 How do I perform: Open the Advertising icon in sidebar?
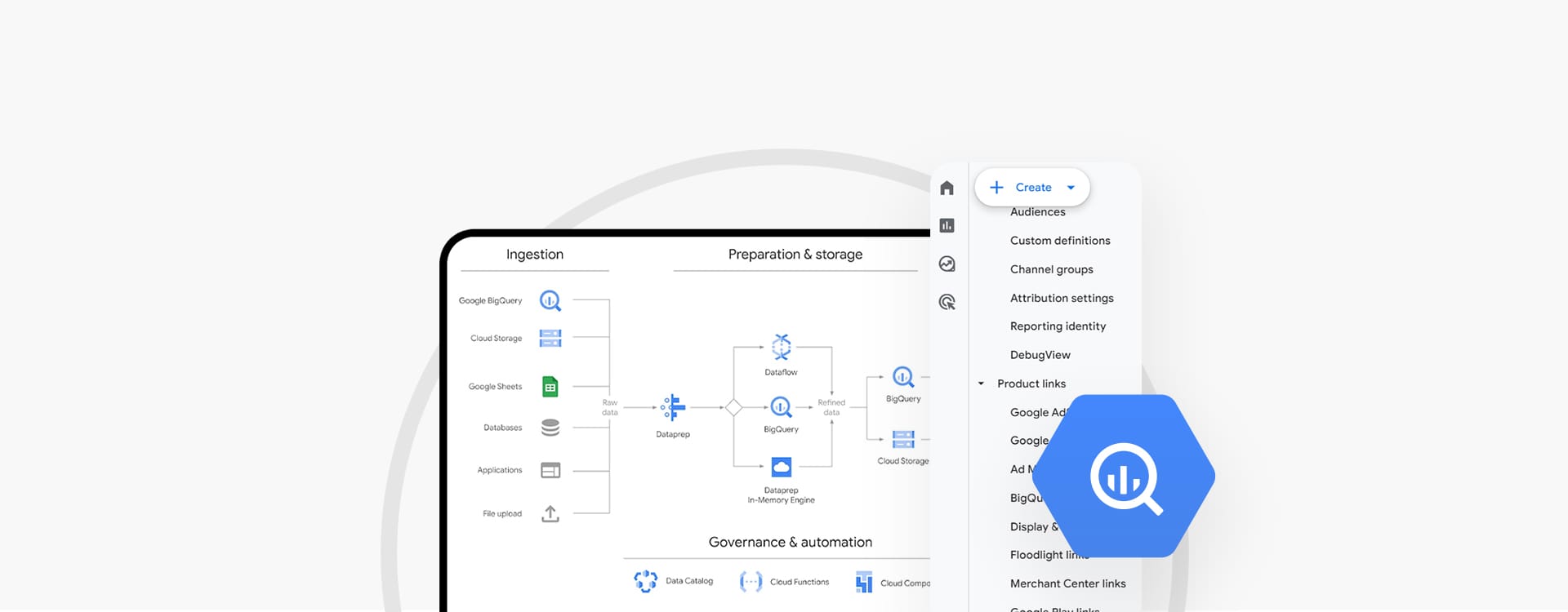click(x=947, y=302)
